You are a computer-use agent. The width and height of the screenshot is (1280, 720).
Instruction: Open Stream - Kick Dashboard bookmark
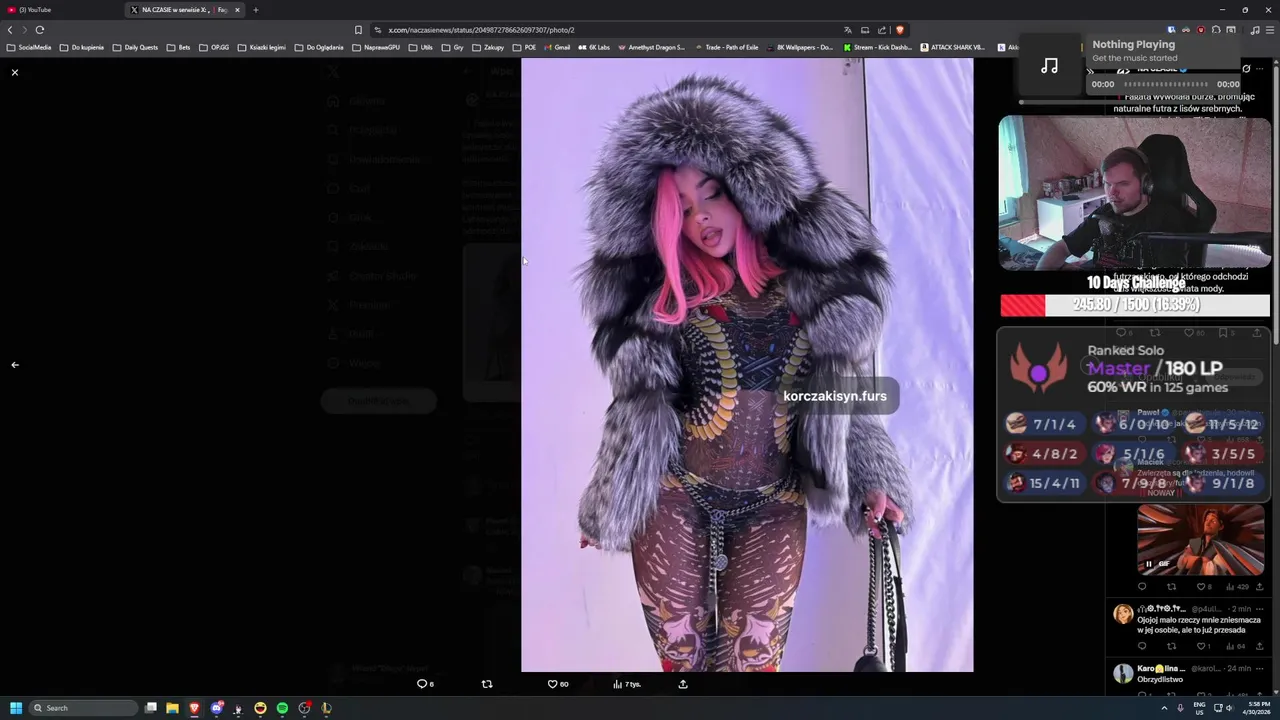click(x=877, y=47)
